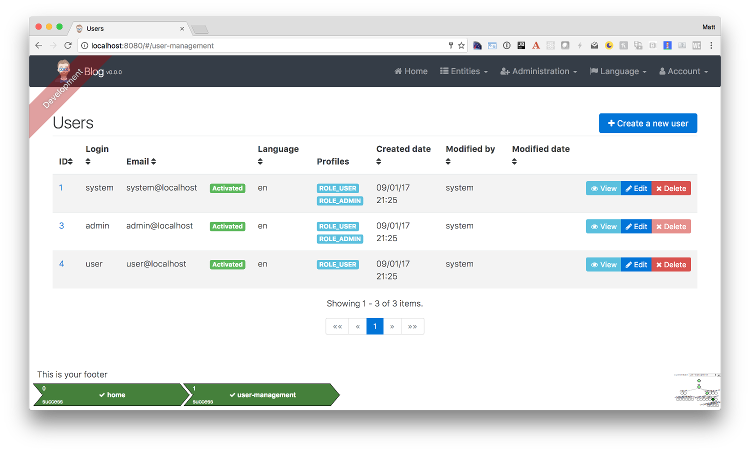Go to Home in navbar
This screenshot has height=452, width=750.
pos(411,71)
